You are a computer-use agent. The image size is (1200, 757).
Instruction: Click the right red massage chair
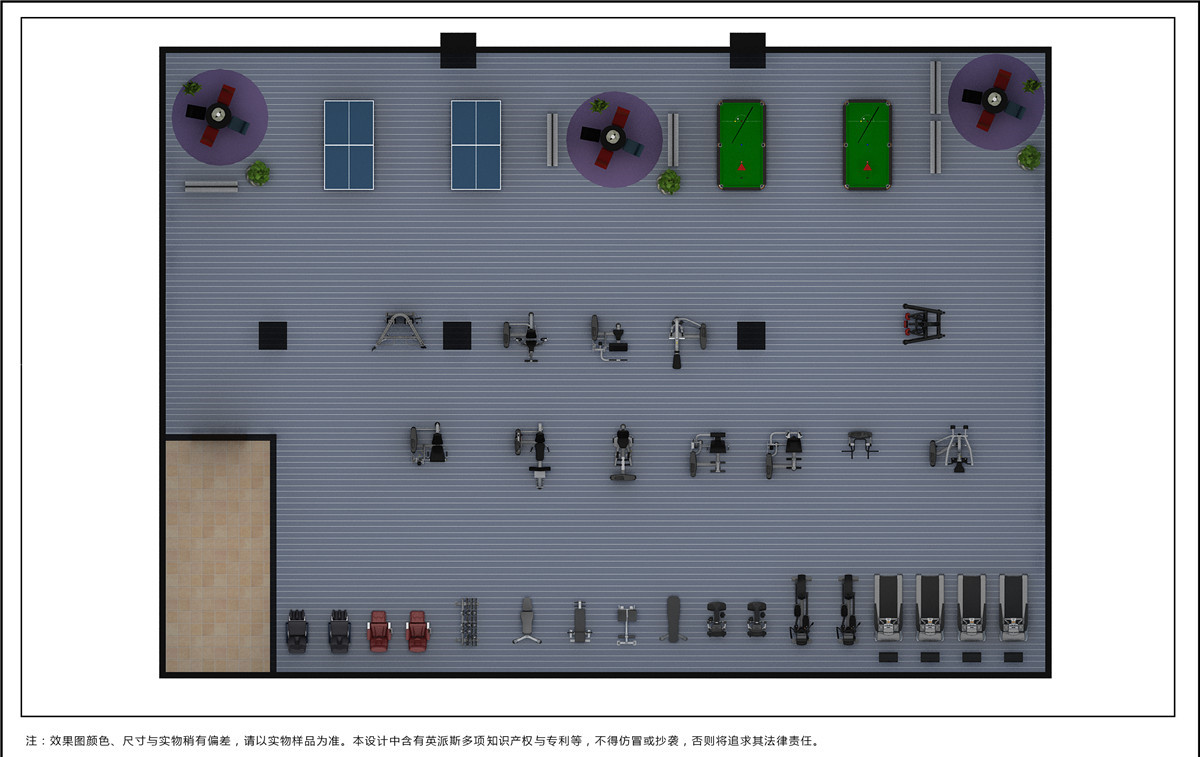[x=418, y=632]
